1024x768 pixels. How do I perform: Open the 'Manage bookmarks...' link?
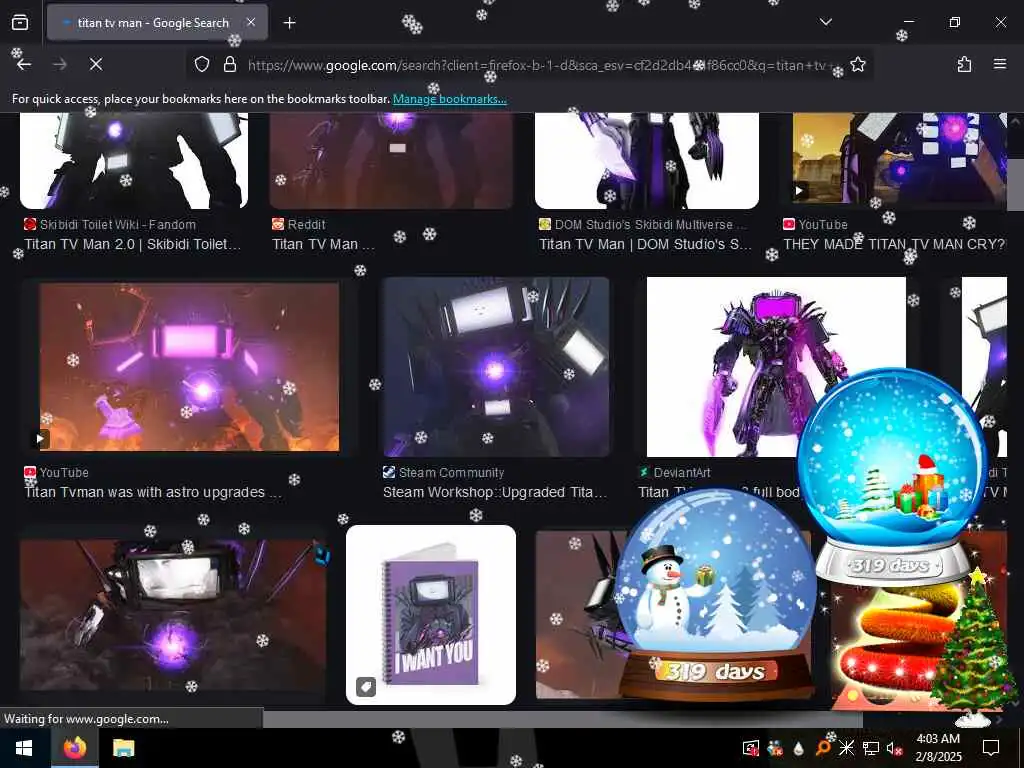(449, 99)
